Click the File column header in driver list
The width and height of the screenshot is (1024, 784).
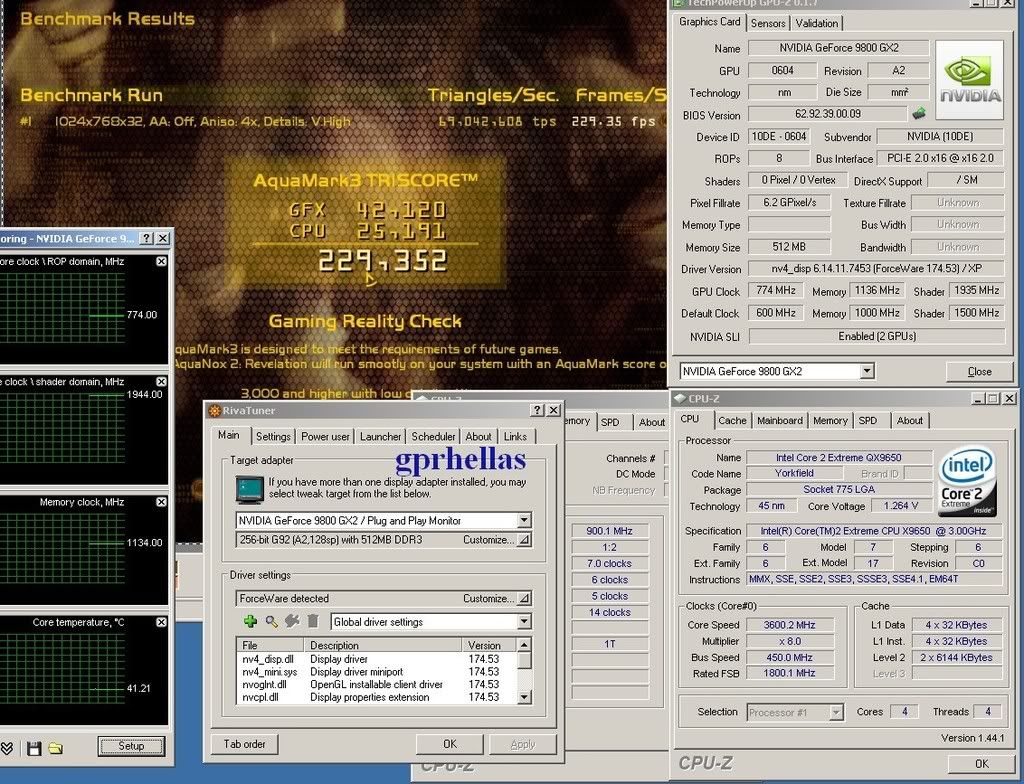tap(271, 645)
